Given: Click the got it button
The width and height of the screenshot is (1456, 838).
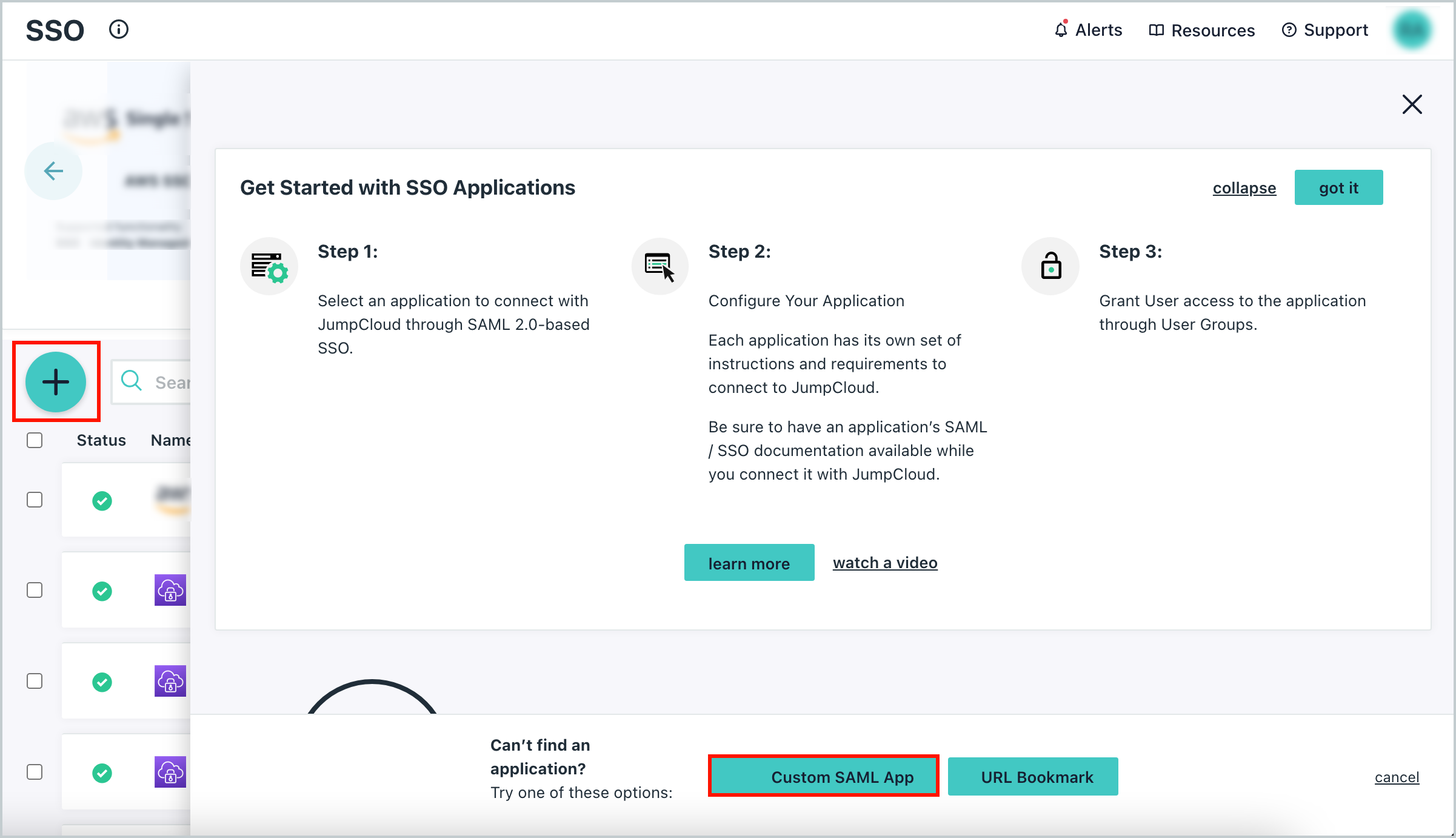Looking at the screenshot, I should [1338, 187].
